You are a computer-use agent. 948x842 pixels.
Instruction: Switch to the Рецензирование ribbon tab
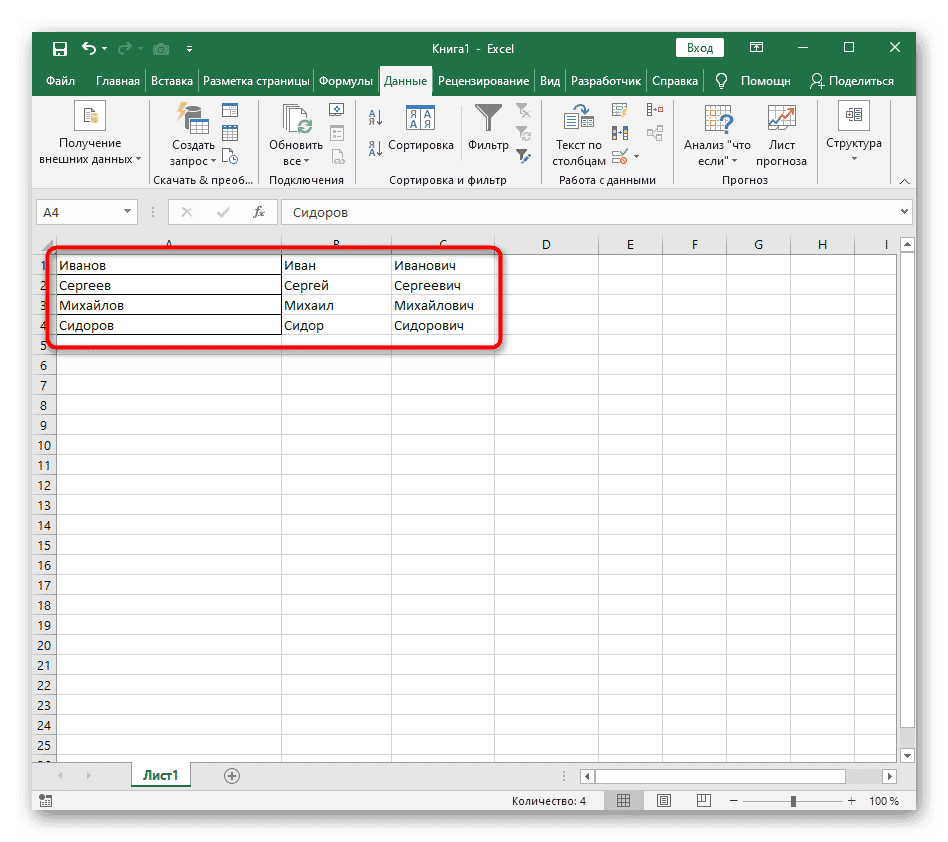tap(484, 81)
